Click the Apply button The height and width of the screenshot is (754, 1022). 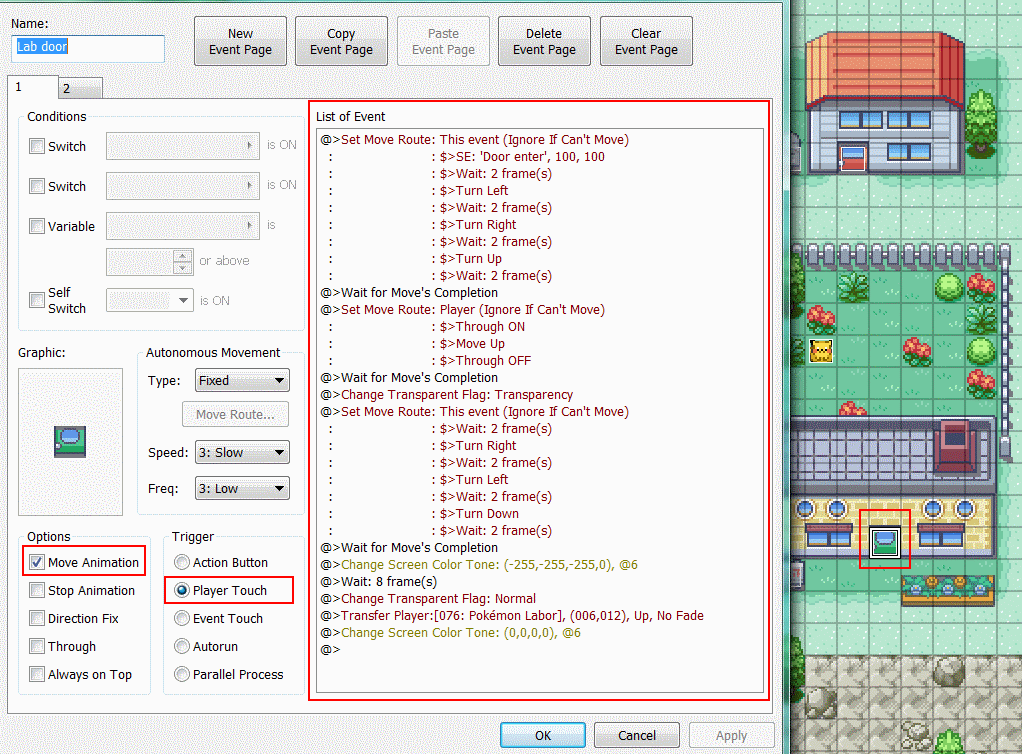[x=731, y=735]
